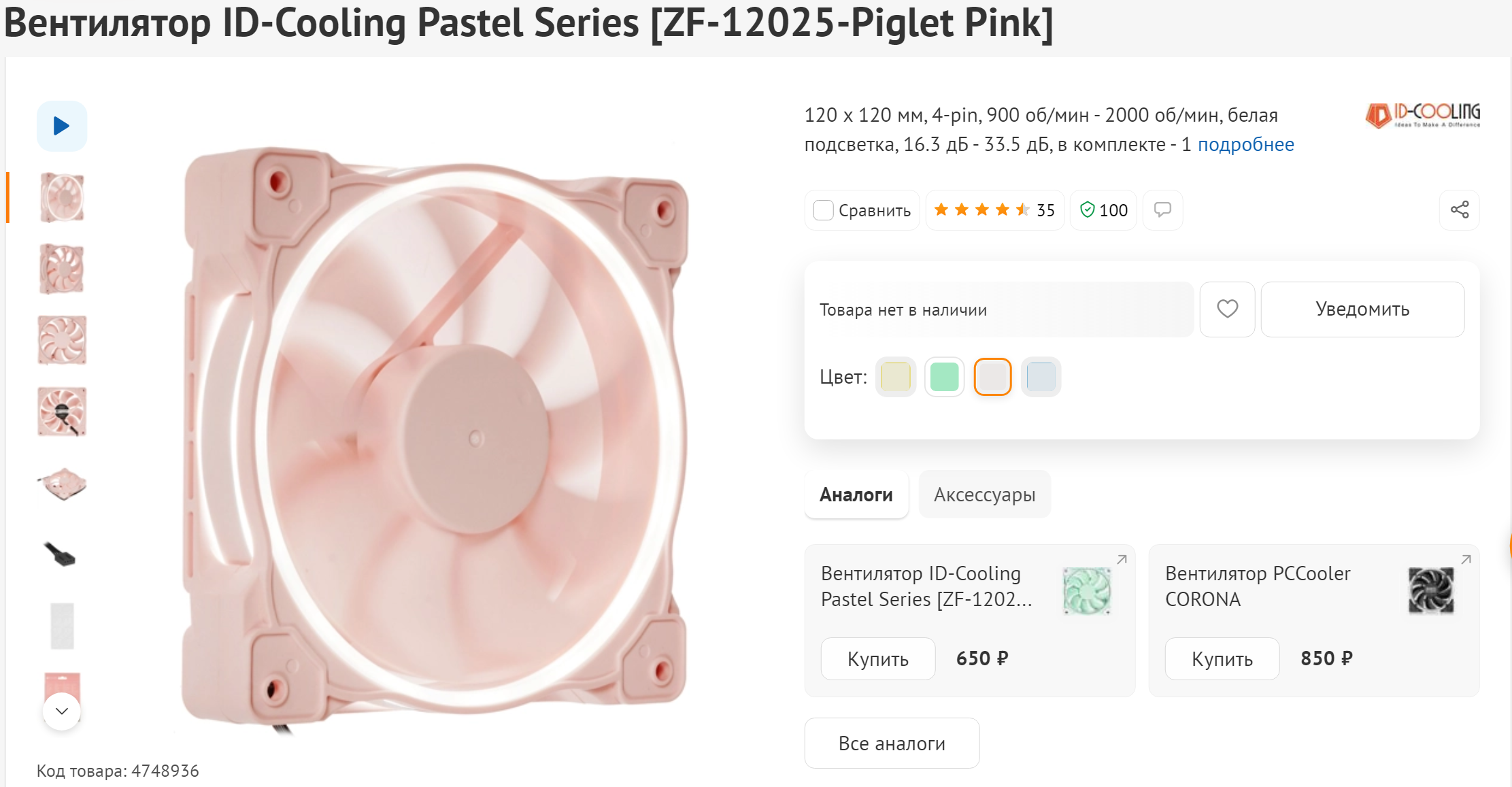
Task: Check the Сравнить checkbox
Action: pyautogui.click(x=824, y=210)
